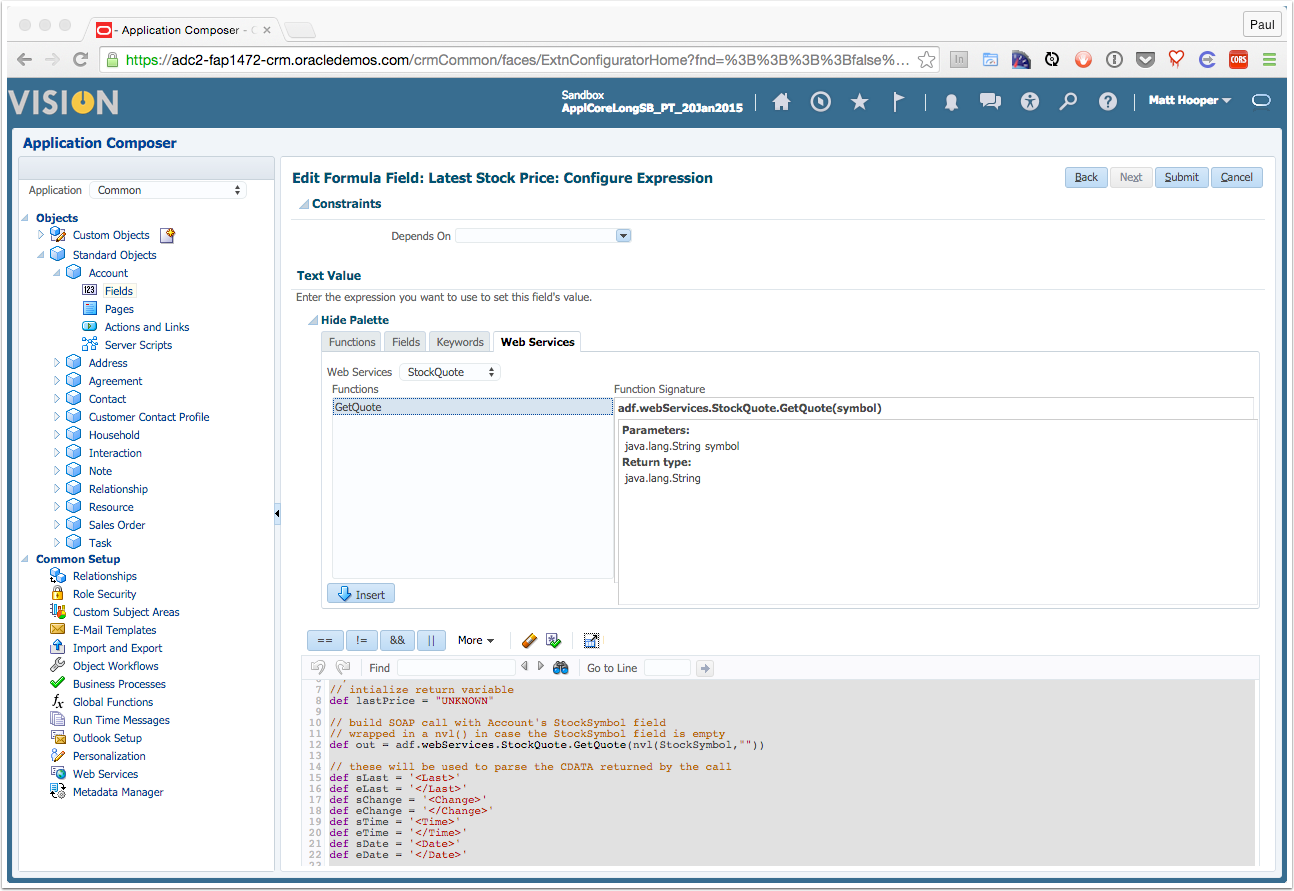Open the Application Common dropdown
This screenshot has width=1294, height=891.
click(x=168, y=190)
